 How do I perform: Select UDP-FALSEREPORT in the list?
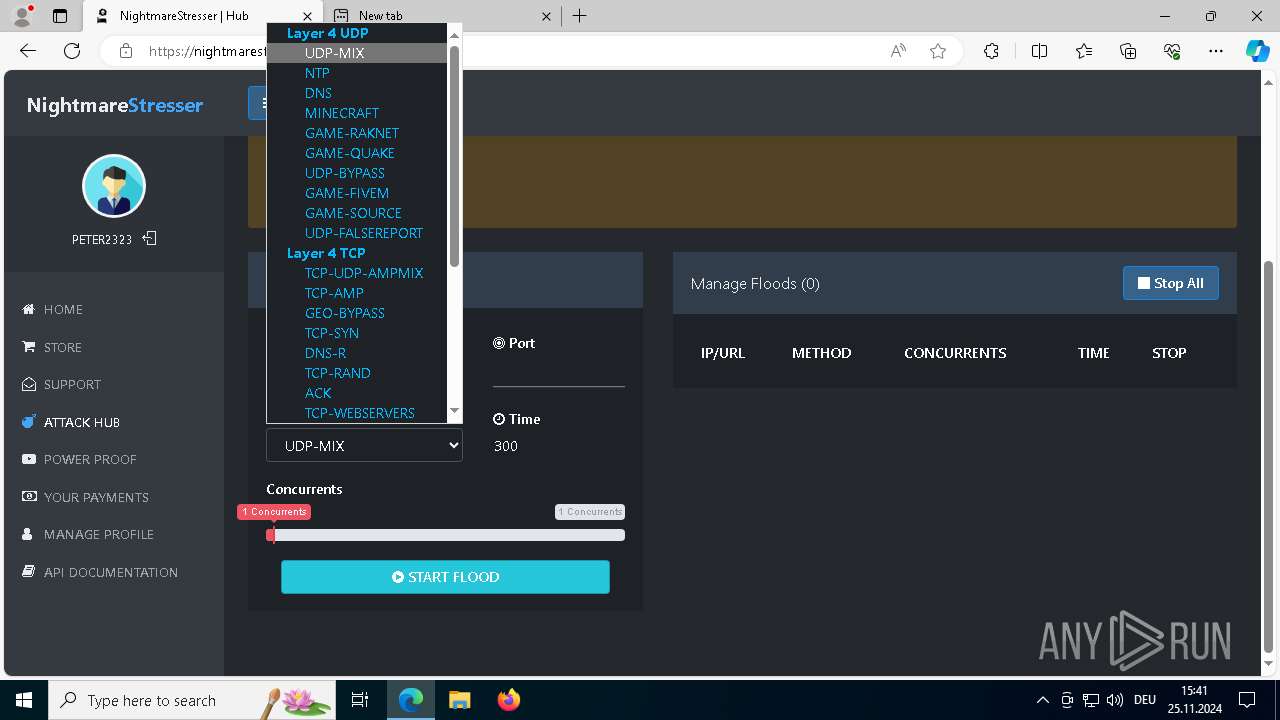357,233
